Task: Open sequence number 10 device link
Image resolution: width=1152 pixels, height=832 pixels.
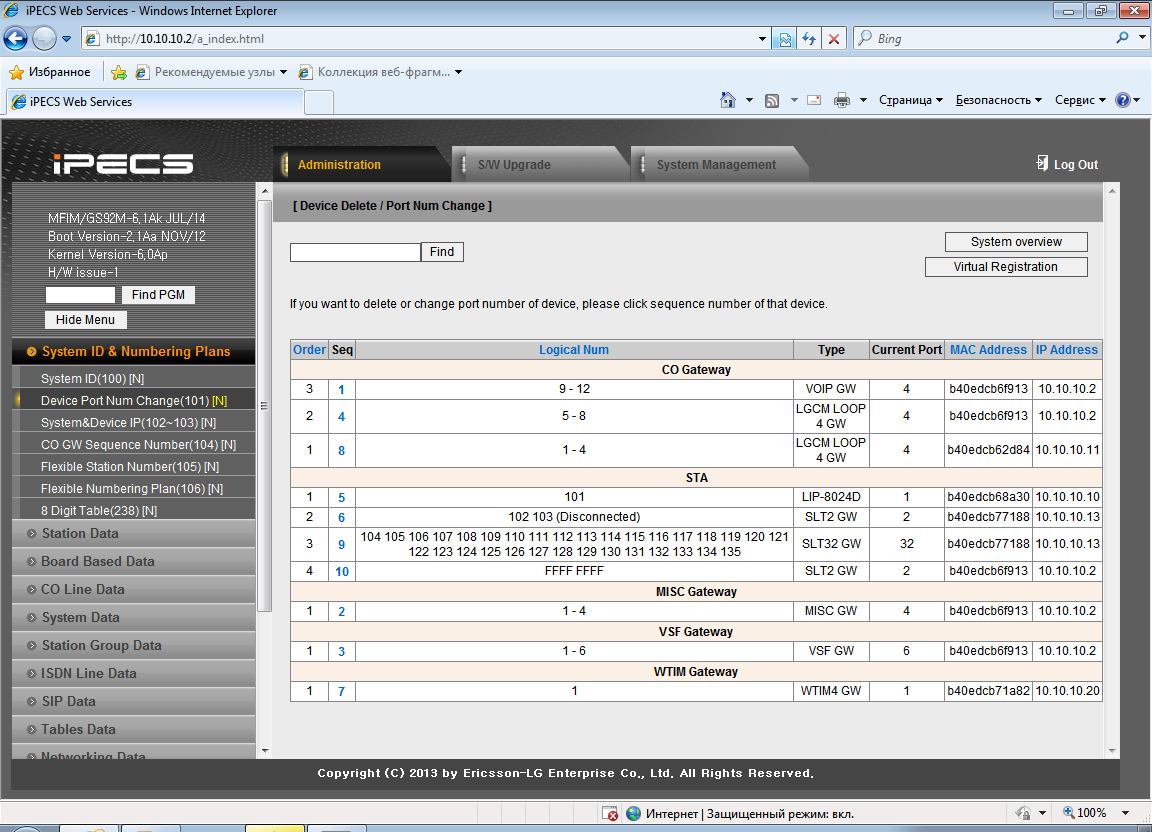Action: 342,572
